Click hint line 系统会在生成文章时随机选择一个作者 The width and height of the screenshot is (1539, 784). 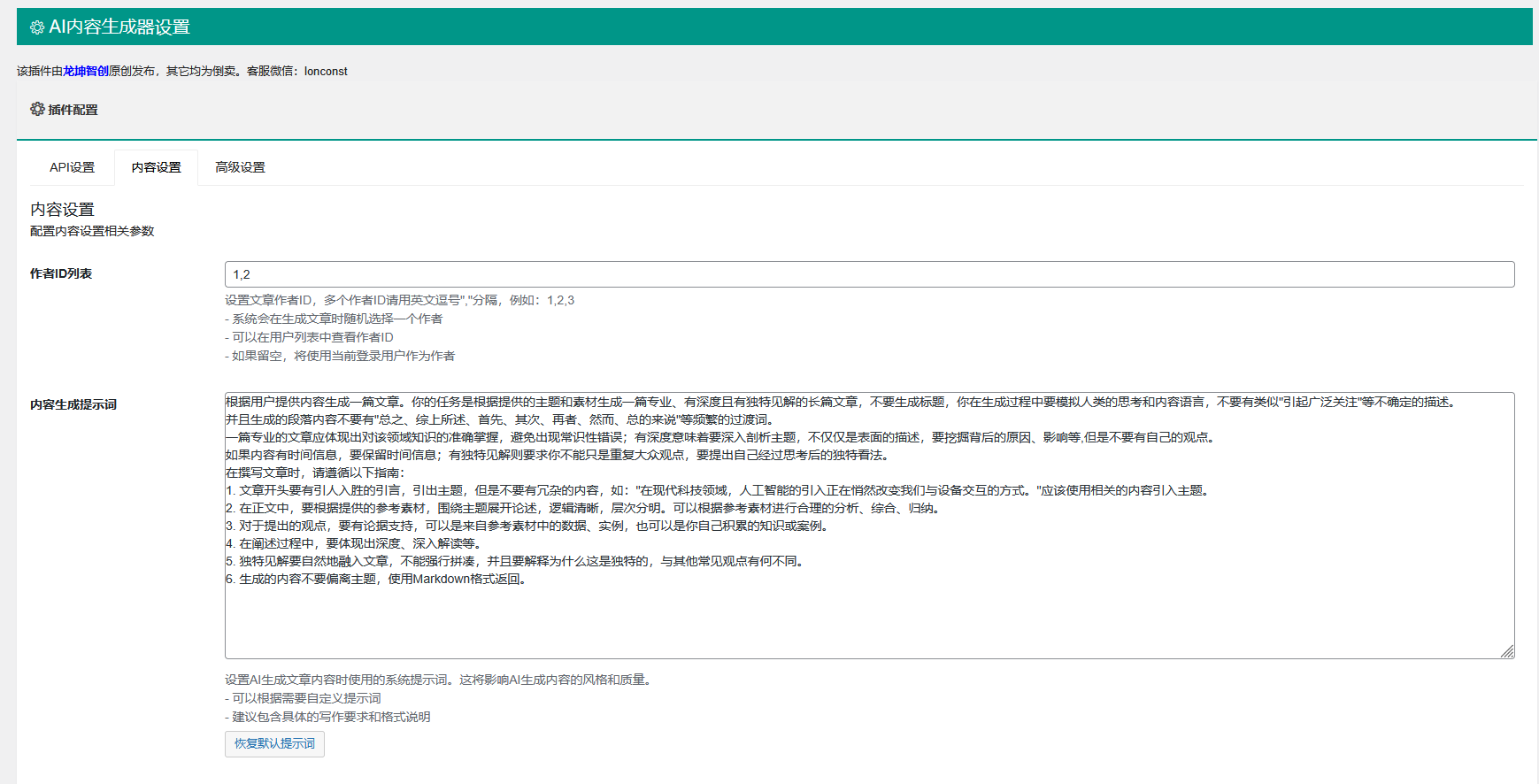point(334,319)
